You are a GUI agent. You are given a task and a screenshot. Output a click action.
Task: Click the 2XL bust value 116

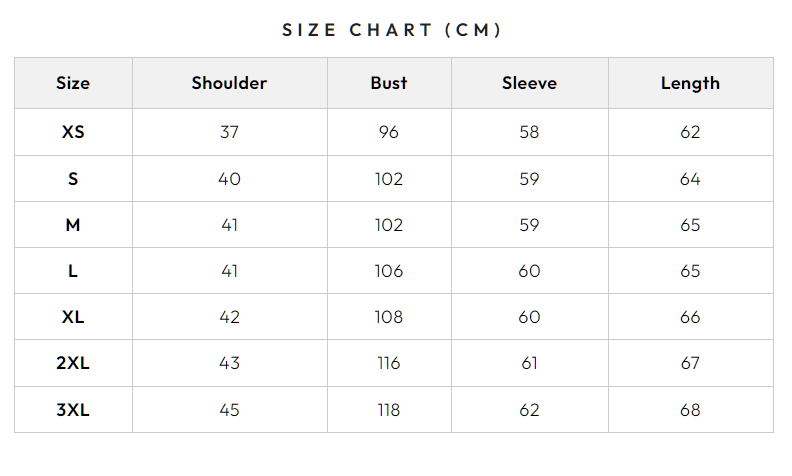coord(389,363)
